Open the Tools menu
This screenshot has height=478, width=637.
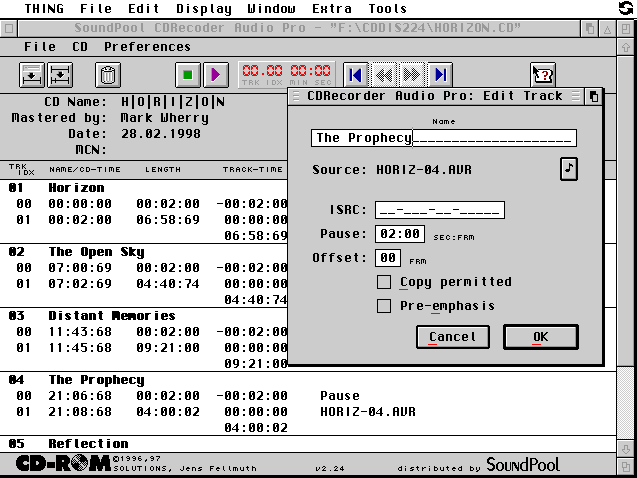388,9
